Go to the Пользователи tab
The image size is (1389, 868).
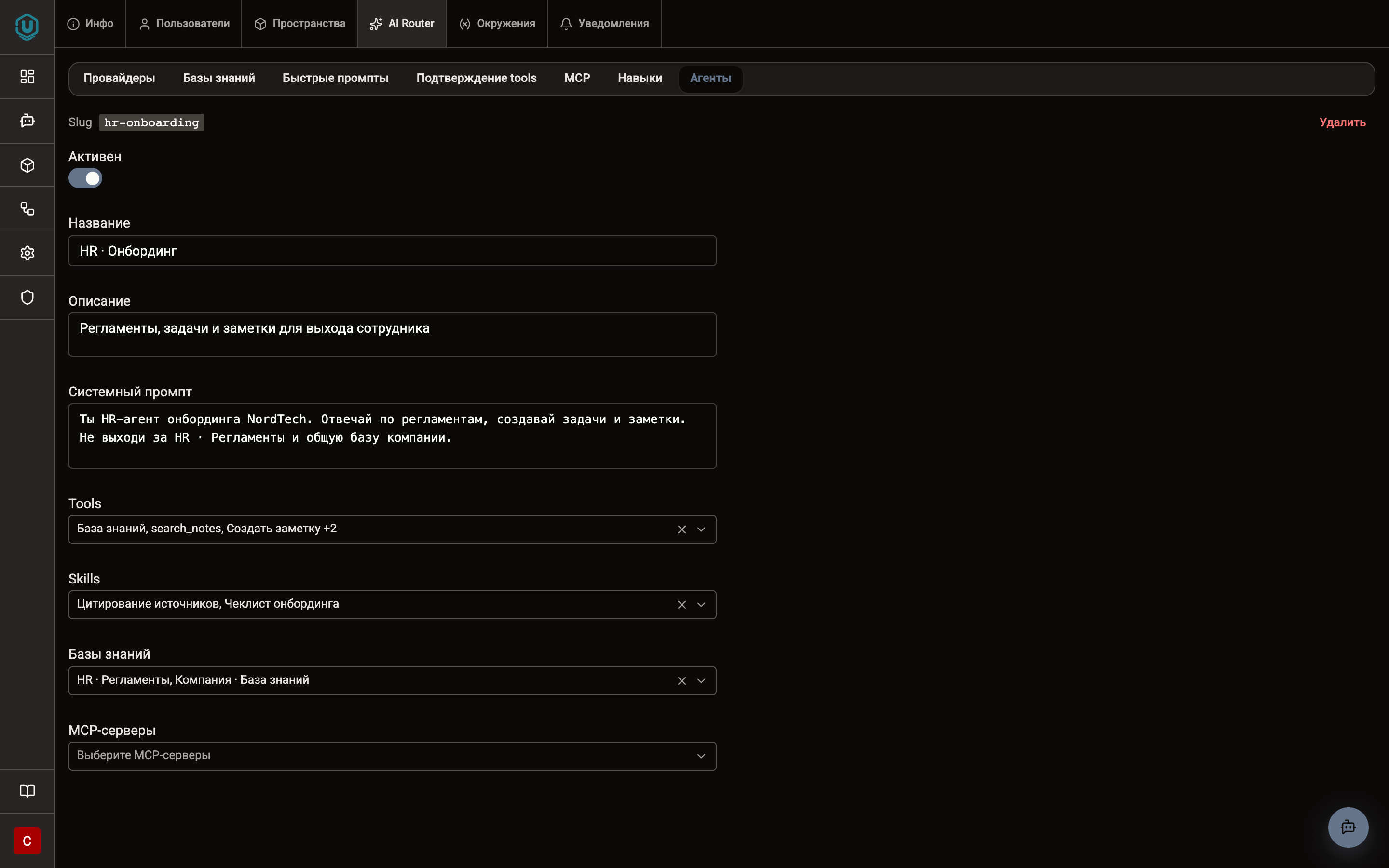click(x=184, y=24)
